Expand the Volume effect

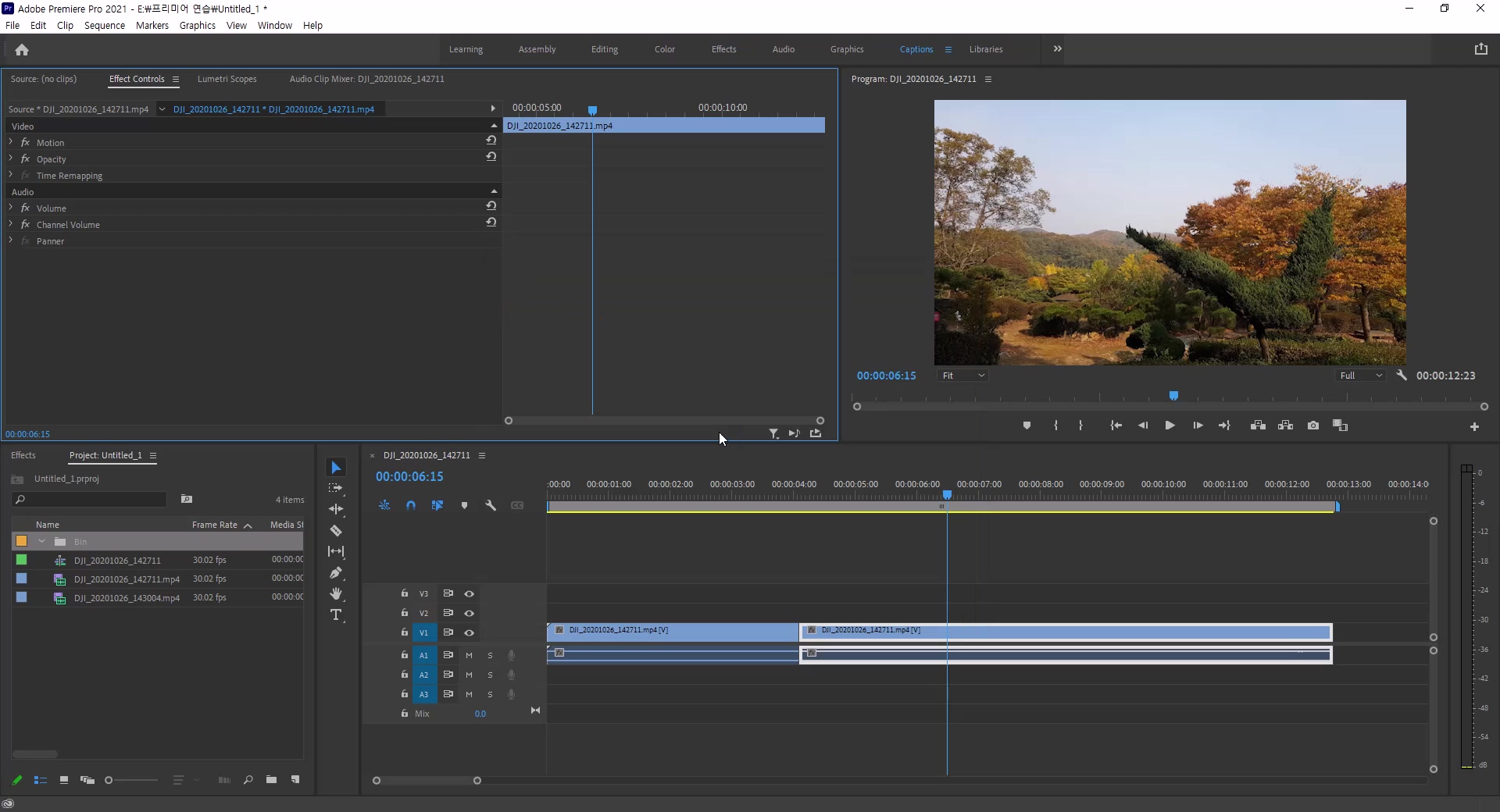(x=11, y=208)
